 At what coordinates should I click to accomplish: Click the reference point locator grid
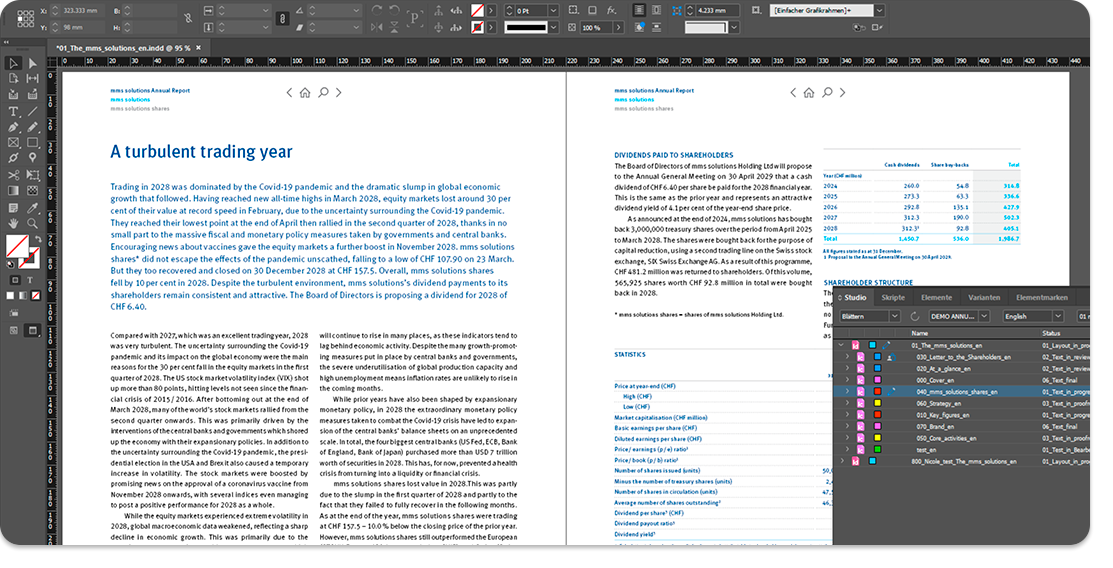[26, 18]
